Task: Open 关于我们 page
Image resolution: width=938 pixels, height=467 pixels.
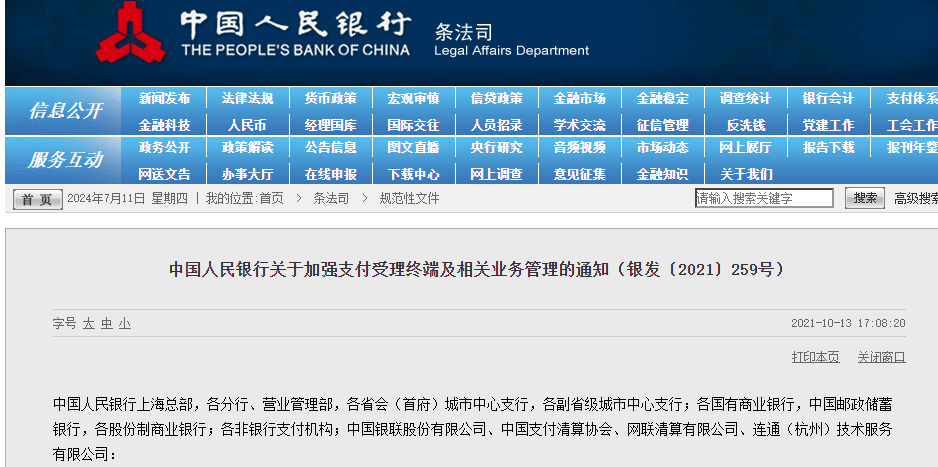Action: pyautogui.click(x=745, y=174)
